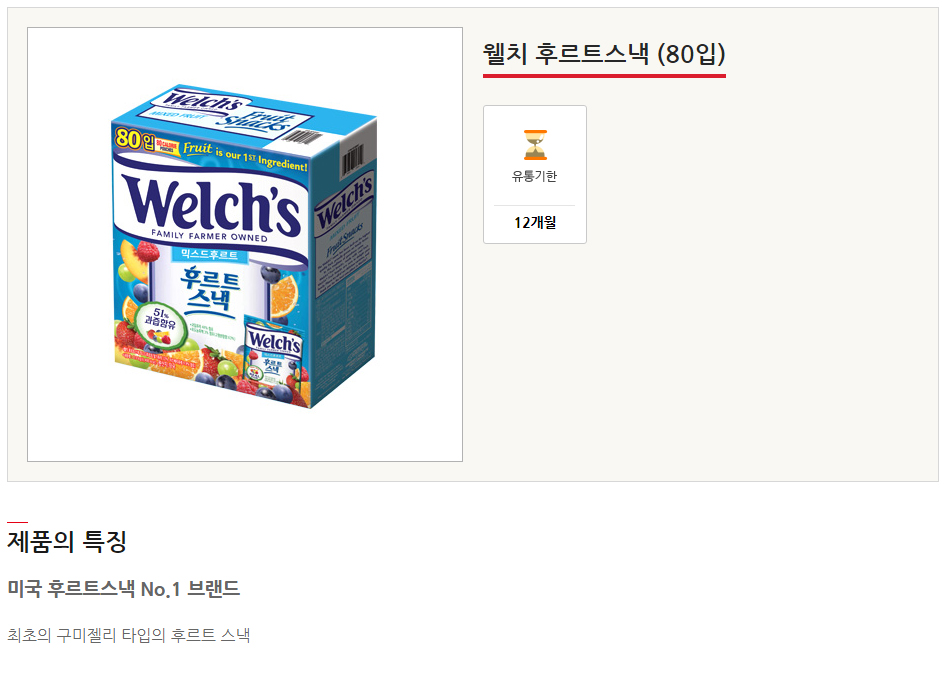The width and height of the screenshot is (951, 688).
Task: Click the barcode on the box side
Action: (354, 157)
